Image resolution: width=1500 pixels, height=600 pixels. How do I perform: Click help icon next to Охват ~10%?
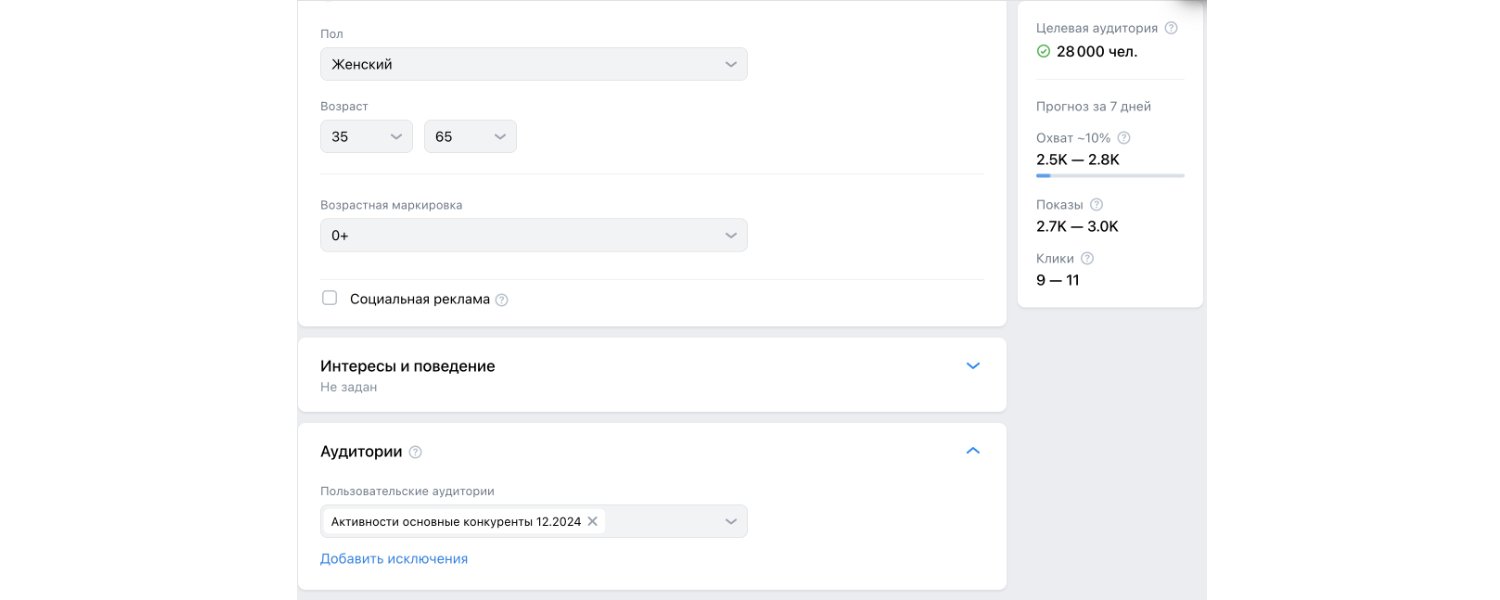(1124, 138)
